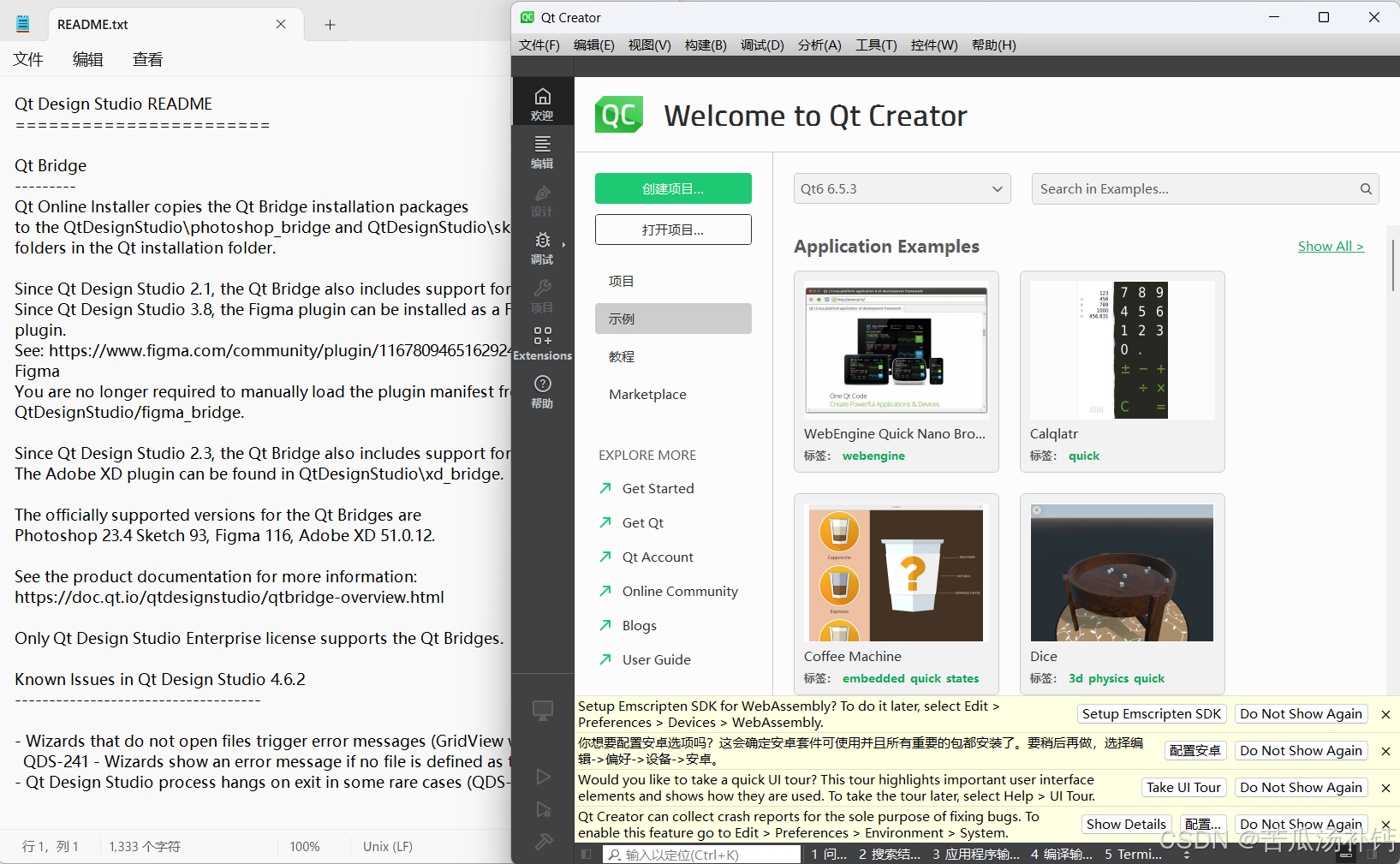
Task: Click Show All link for Application Examples
Action: [1331, 246]
